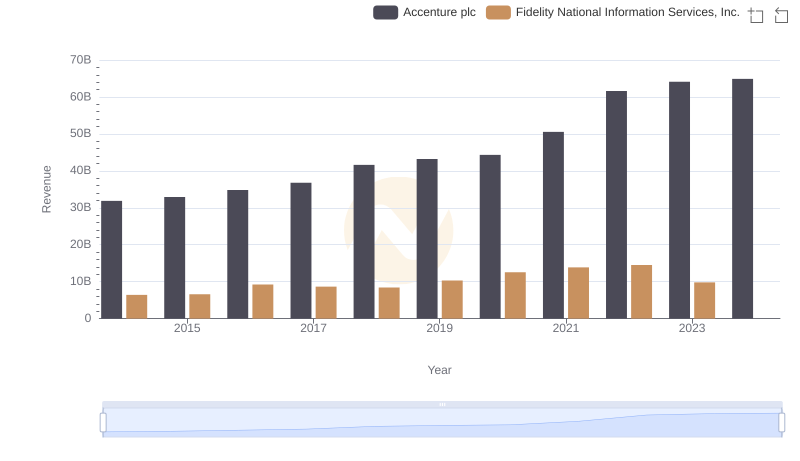Select the Accenture bar for 2021
The height and width of the screenshot is (461, 800).
pyautogui.click(x=553, y=225)
